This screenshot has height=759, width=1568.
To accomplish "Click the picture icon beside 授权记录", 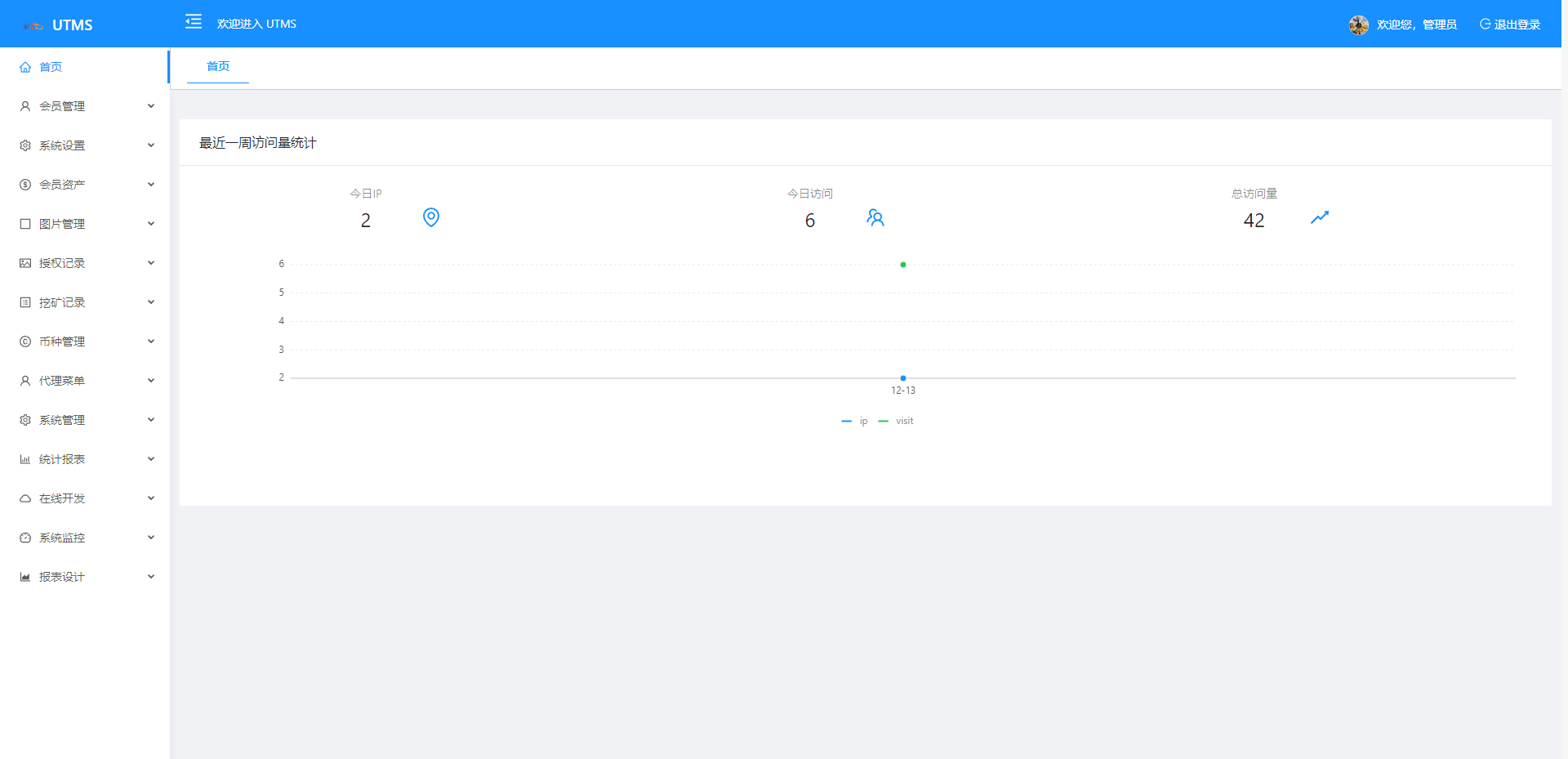I will (25, 263).
